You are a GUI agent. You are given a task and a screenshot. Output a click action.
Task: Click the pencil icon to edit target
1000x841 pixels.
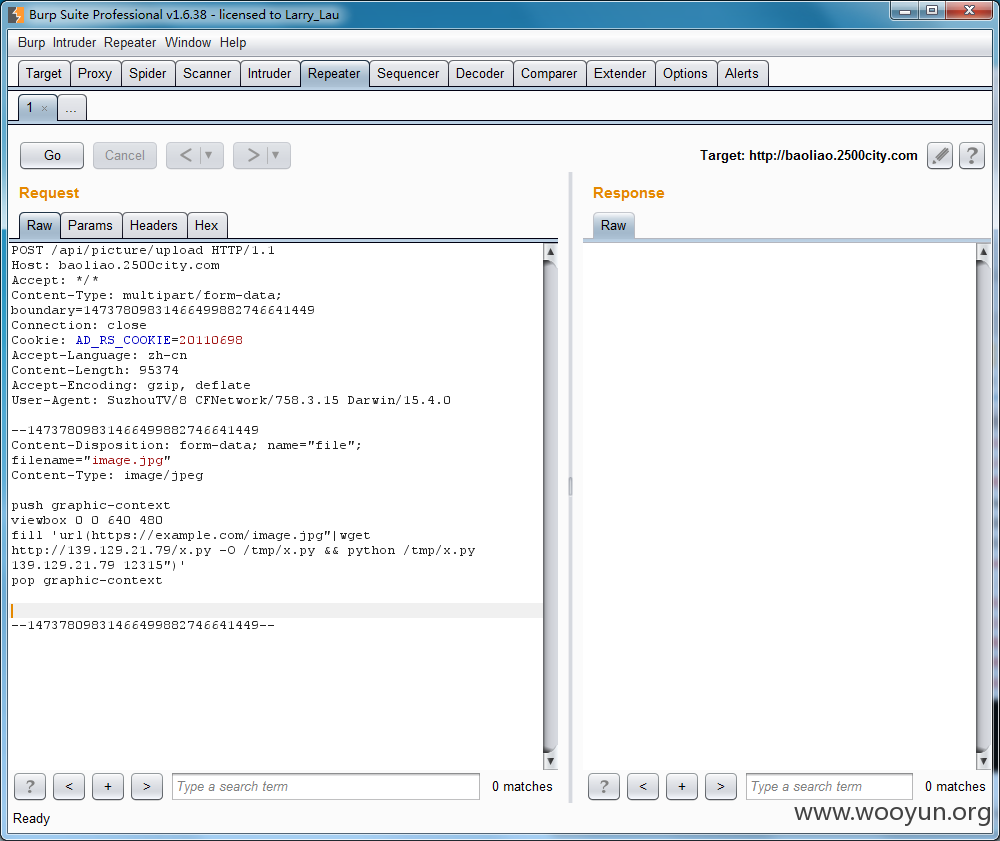(939, 156)
